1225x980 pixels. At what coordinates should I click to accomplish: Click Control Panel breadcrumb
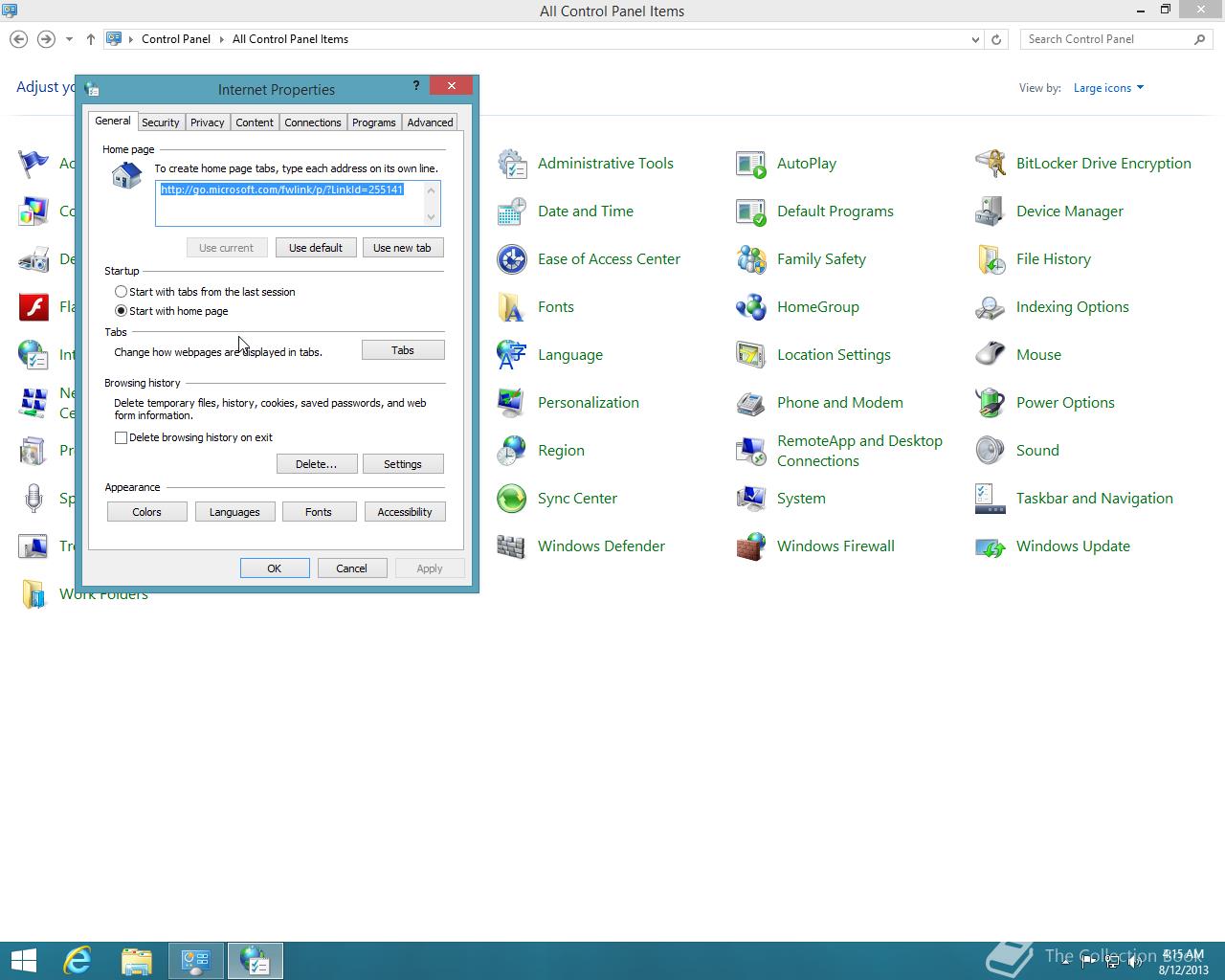[x=176, y=39]
